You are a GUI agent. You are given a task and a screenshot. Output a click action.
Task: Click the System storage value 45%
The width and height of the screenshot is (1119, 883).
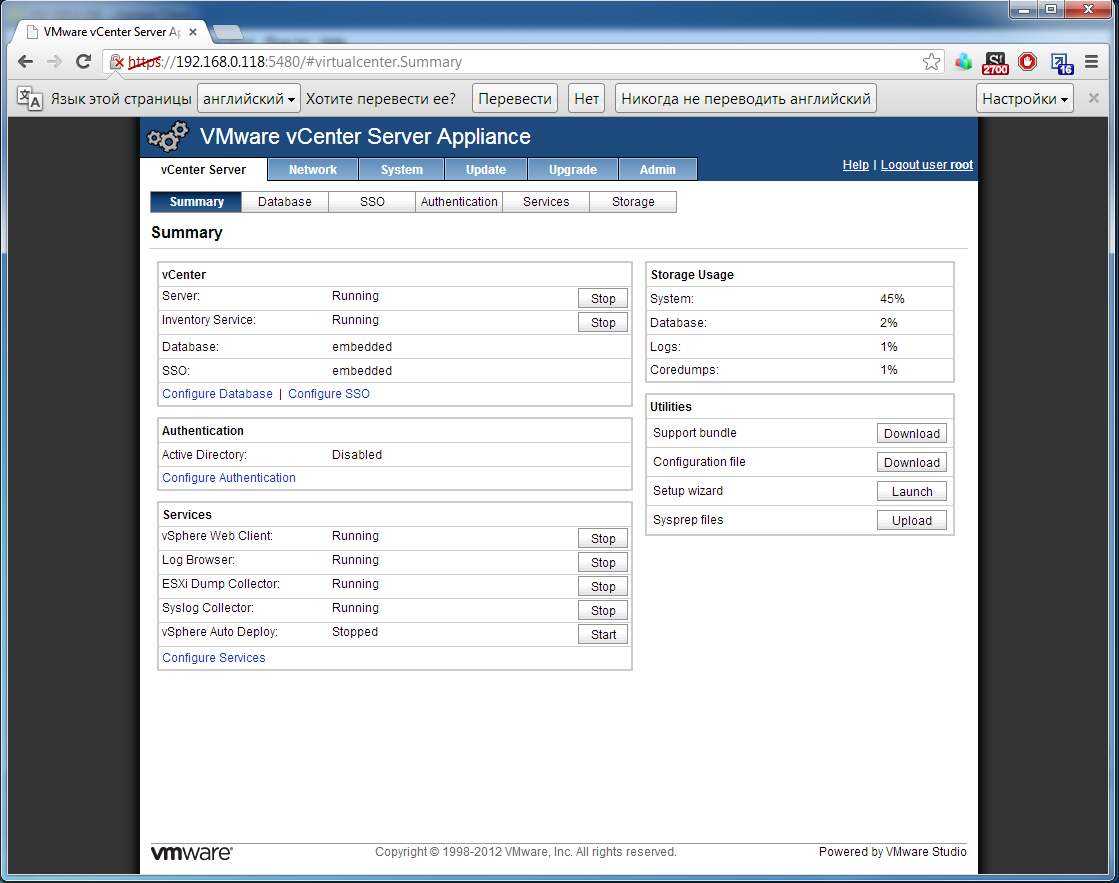click(892, 299)
